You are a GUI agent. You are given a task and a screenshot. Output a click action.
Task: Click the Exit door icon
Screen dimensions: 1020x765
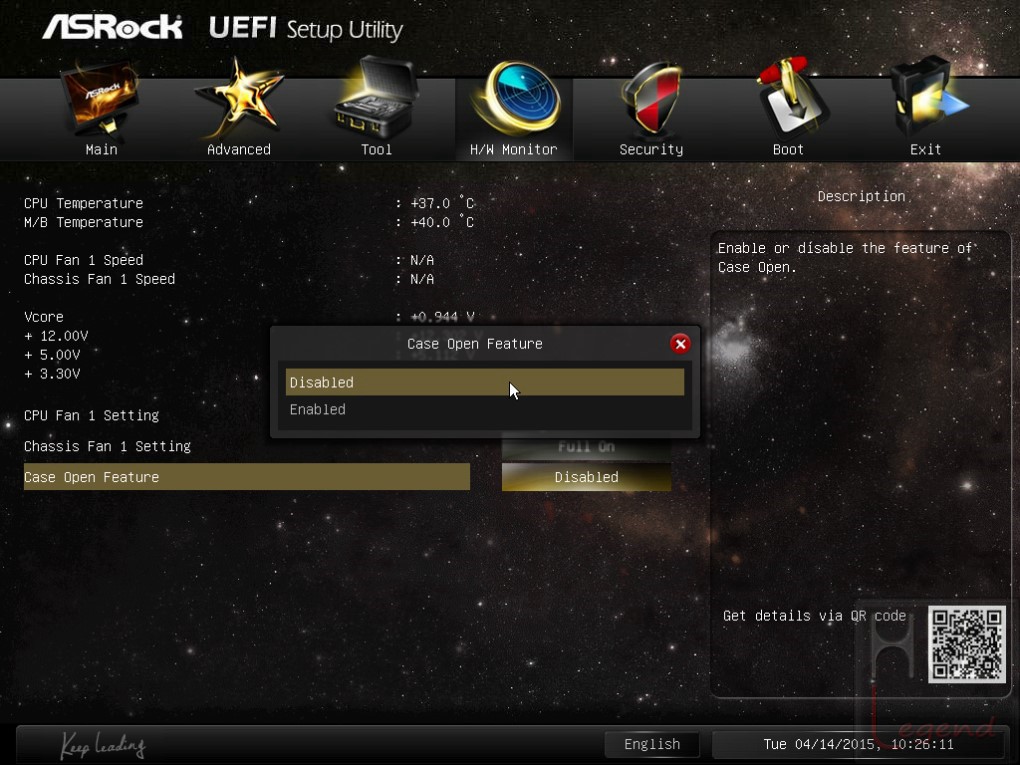click(928, 98)
